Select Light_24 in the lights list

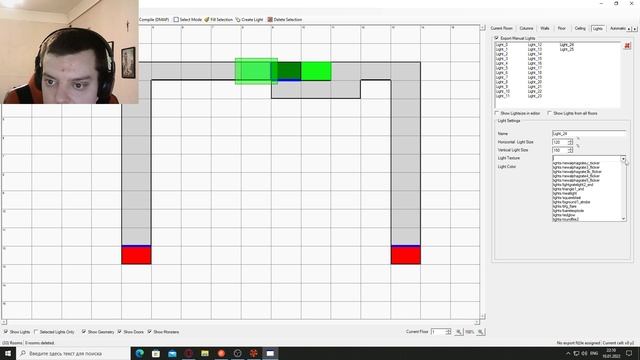(567, 44)
